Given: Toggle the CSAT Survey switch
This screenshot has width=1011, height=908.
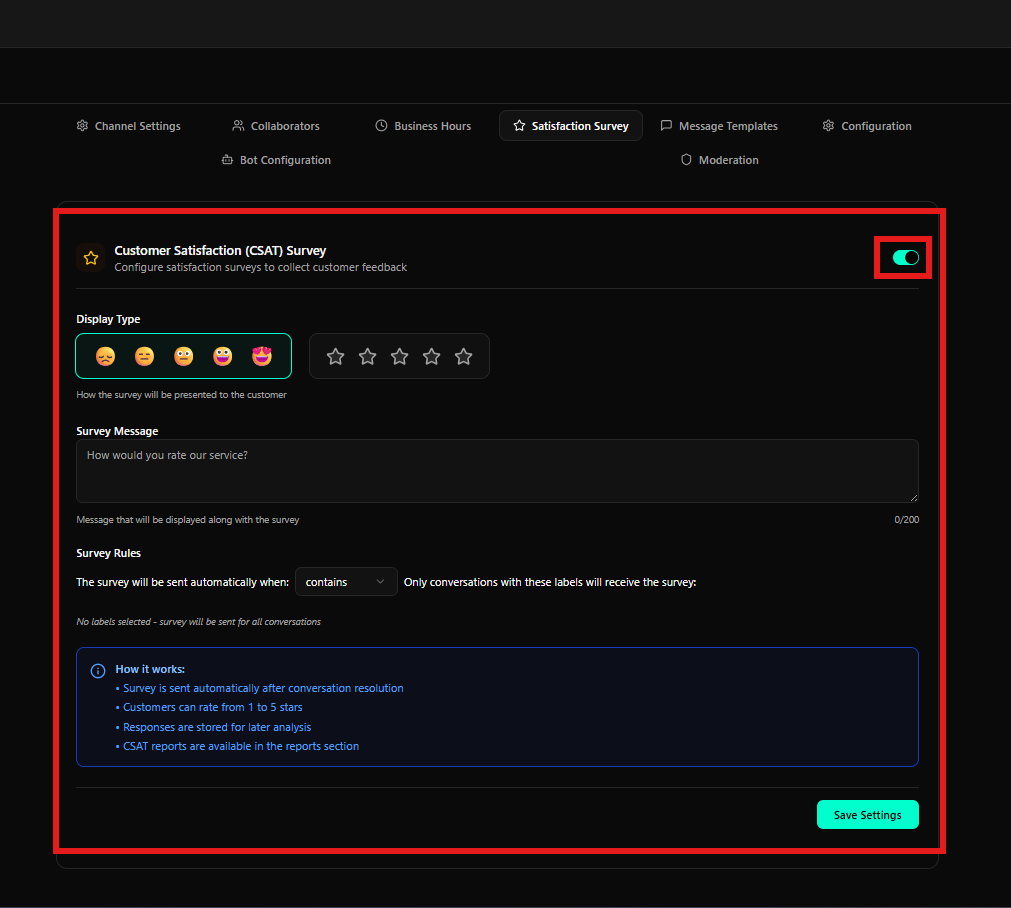Looking at the screenshot, I should tap(905, 258).
